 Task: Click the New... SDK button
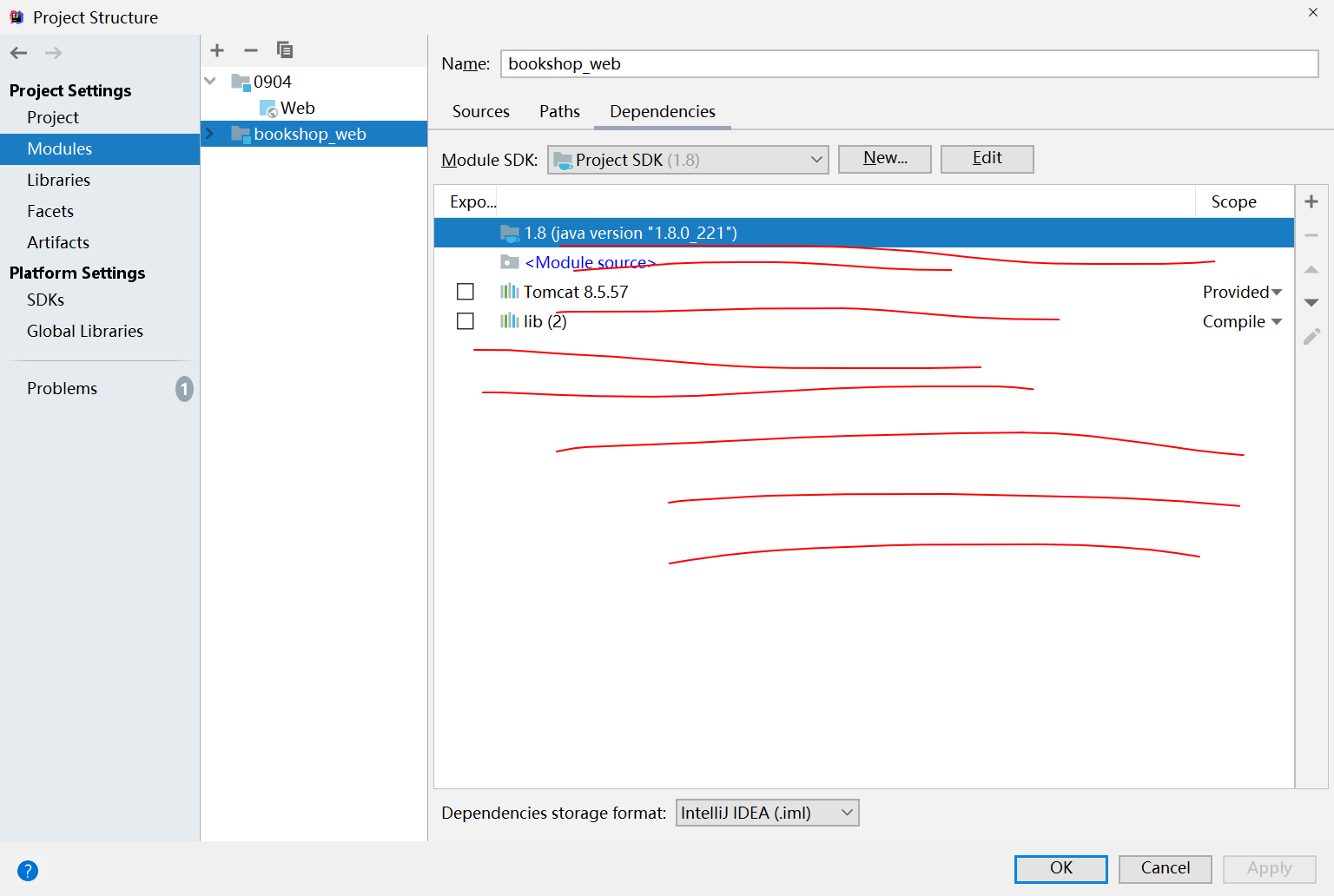(885, 159)
